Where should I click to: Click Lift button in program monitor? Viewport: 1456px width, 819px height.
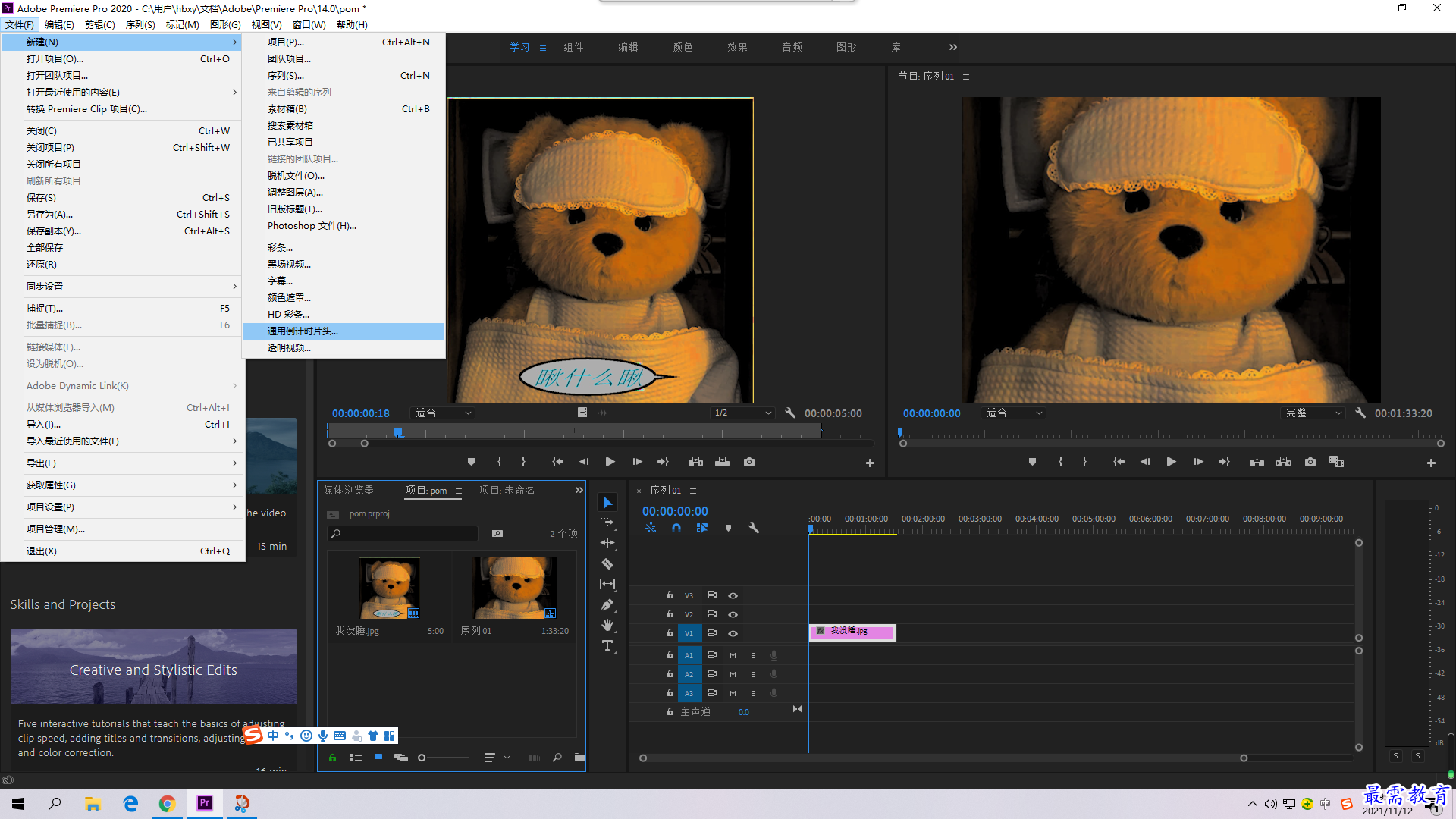coord(1257,462)
